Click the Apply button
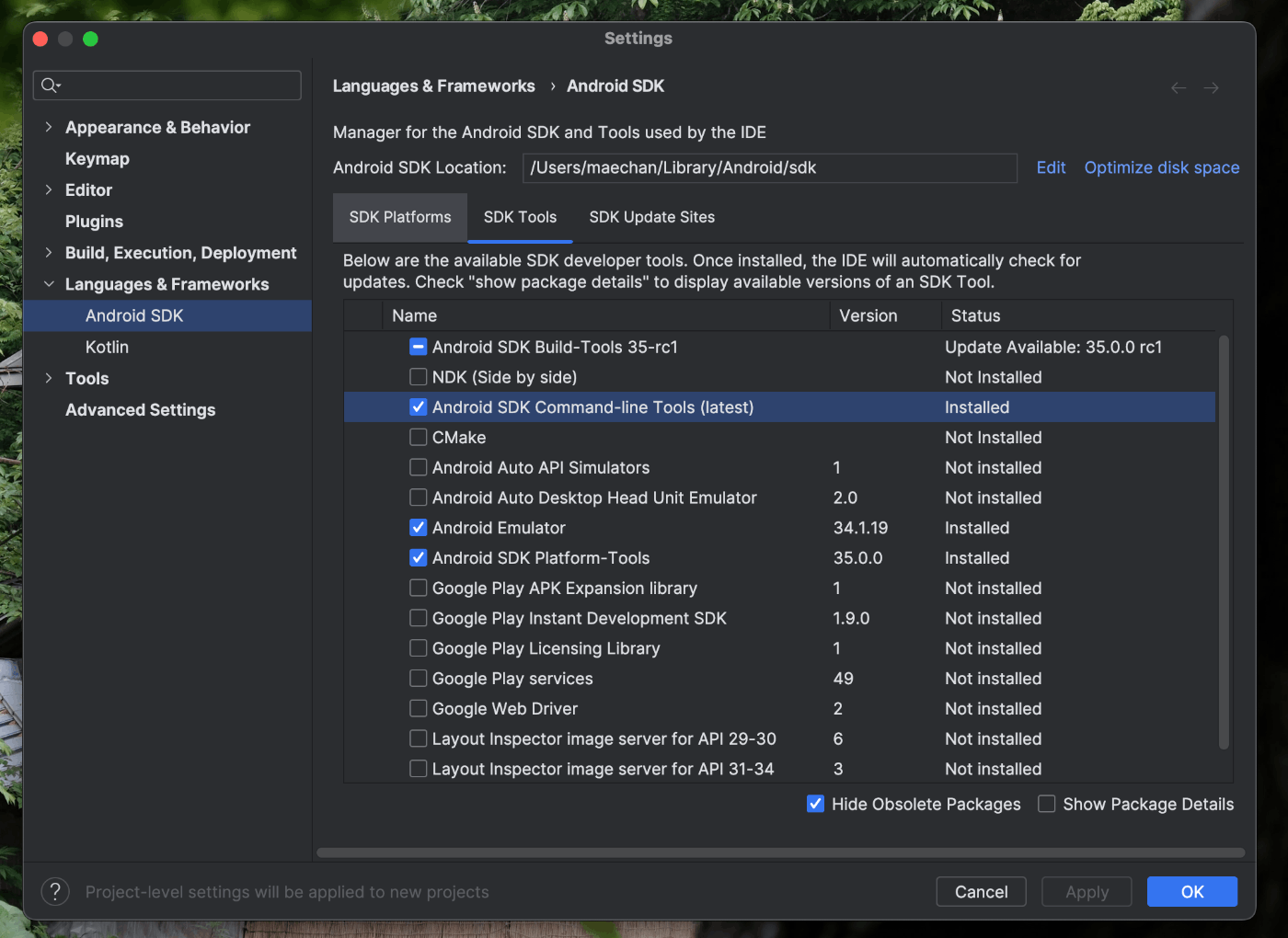 click(1087, 891)
